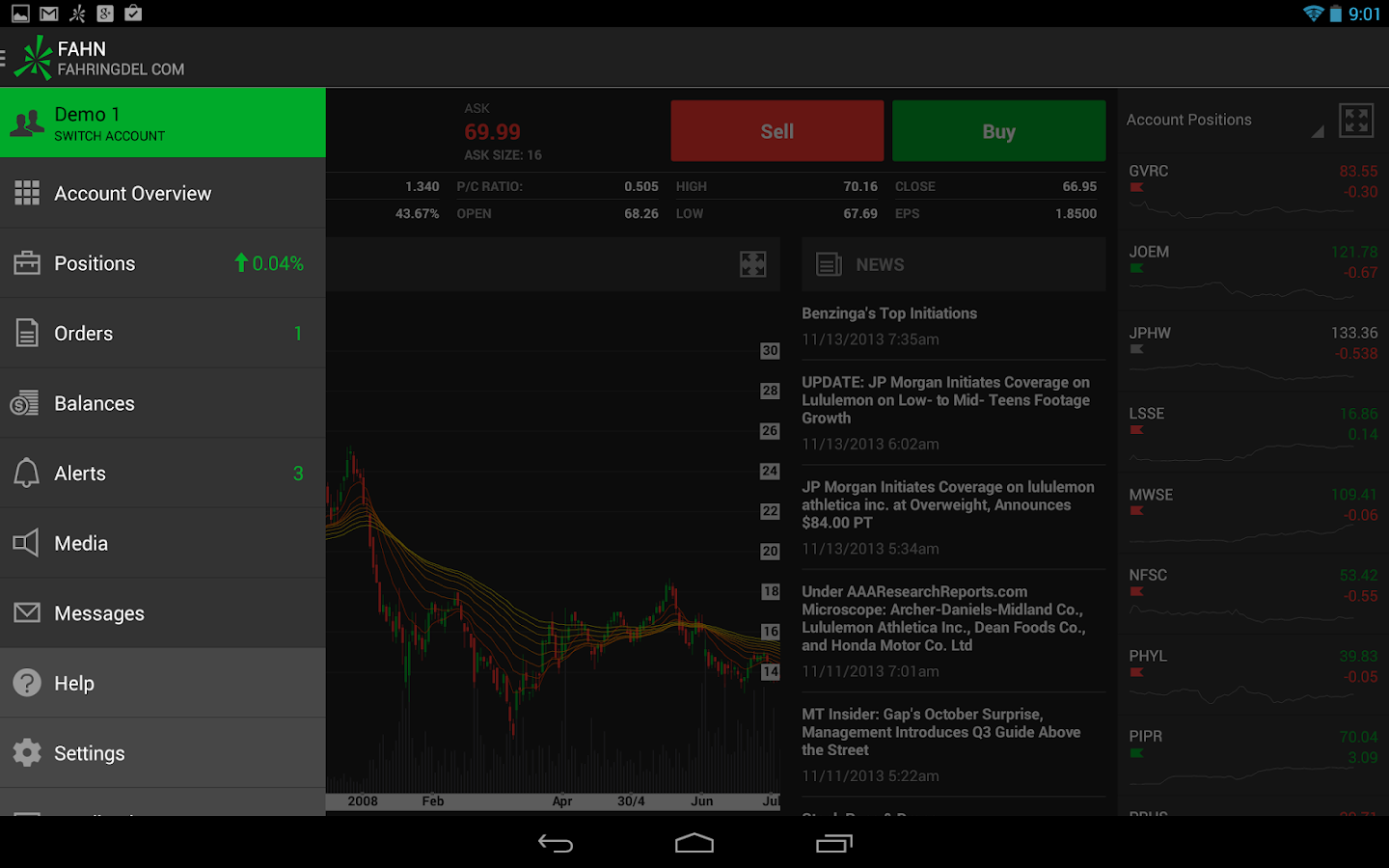Select Balances menu item
The image size is (1389, 868).
coord(163,403)
